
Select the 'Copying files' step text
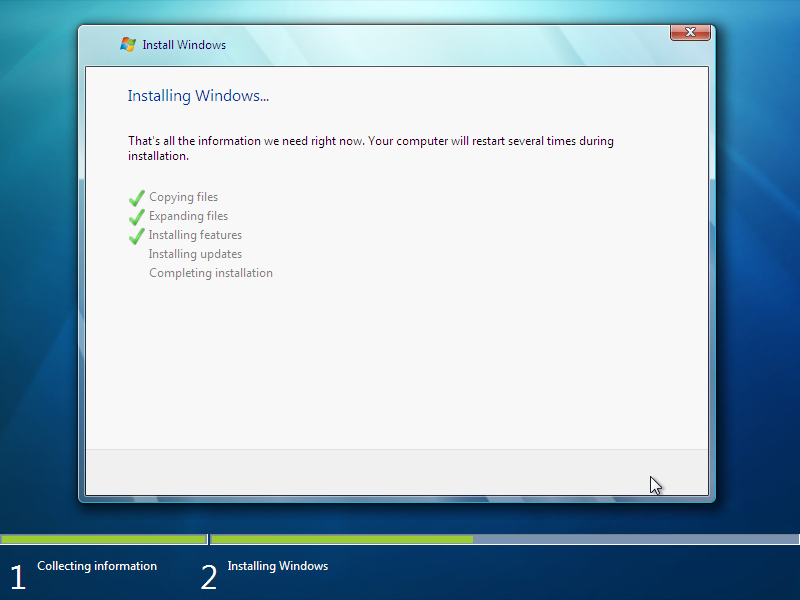pyautogui.click(x=183, y=197)
